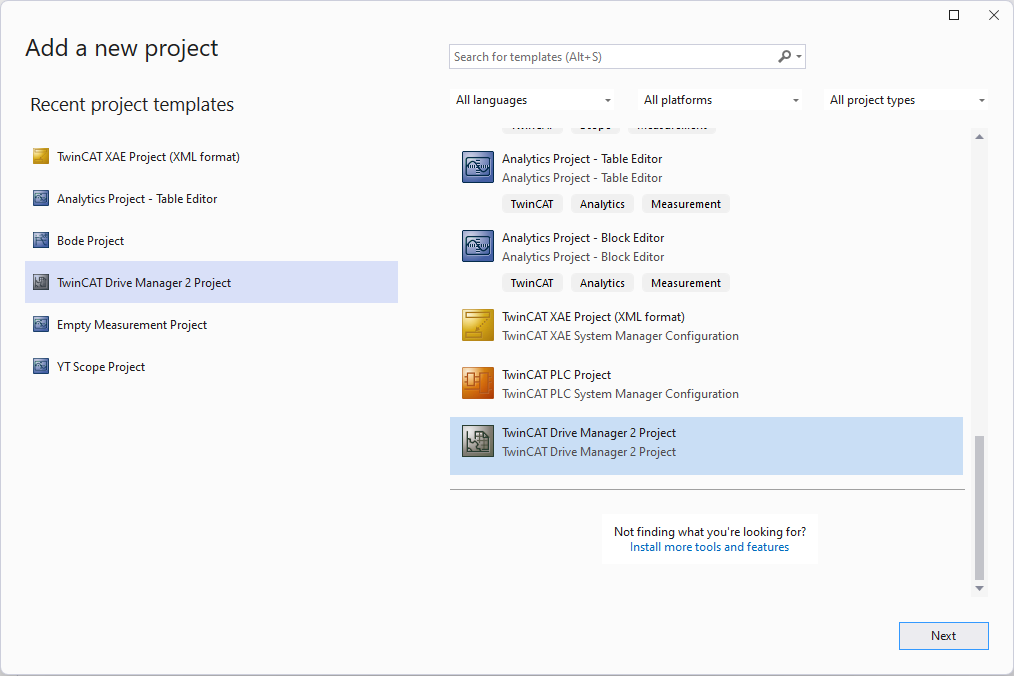Click the template list scrollbar thumb

coord(979,508)
